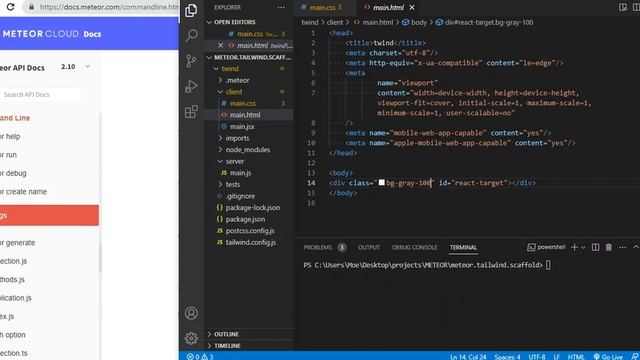Collapse the client folder
Screen dimensions: 640x360
(220, 92)
